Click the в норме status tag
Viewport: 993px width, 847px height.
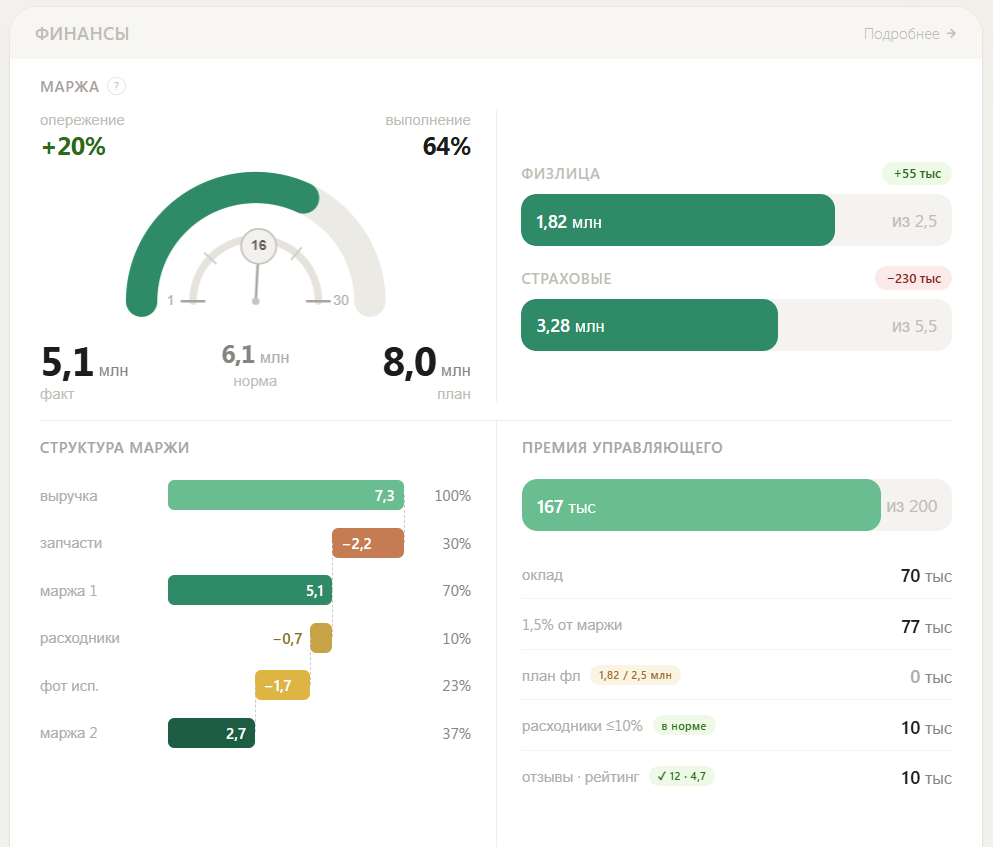(x=684, y=725)
